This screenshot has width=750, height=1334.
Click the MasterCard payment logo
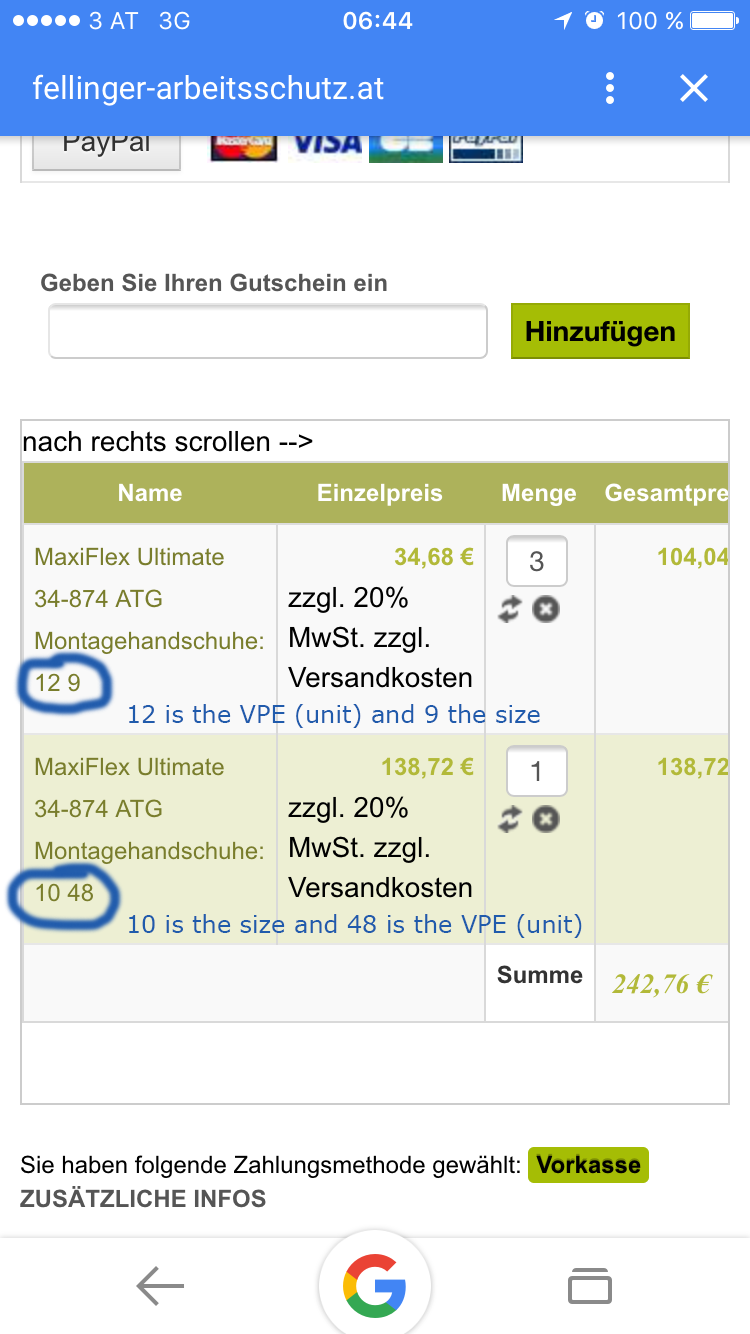point(244,145)
